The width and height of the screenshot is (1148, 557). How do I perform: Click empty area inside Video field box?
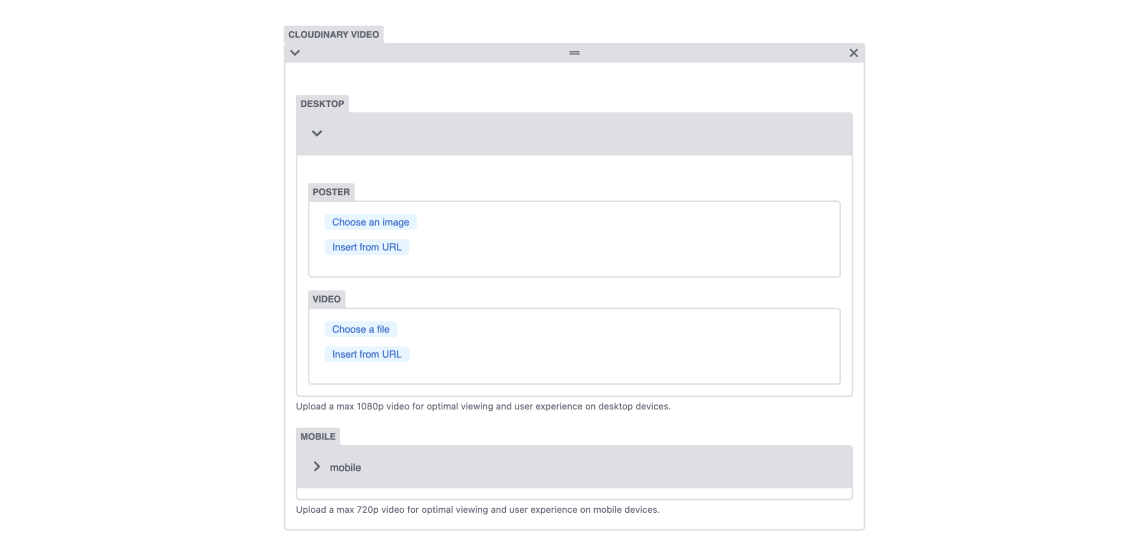click(622, 345)
